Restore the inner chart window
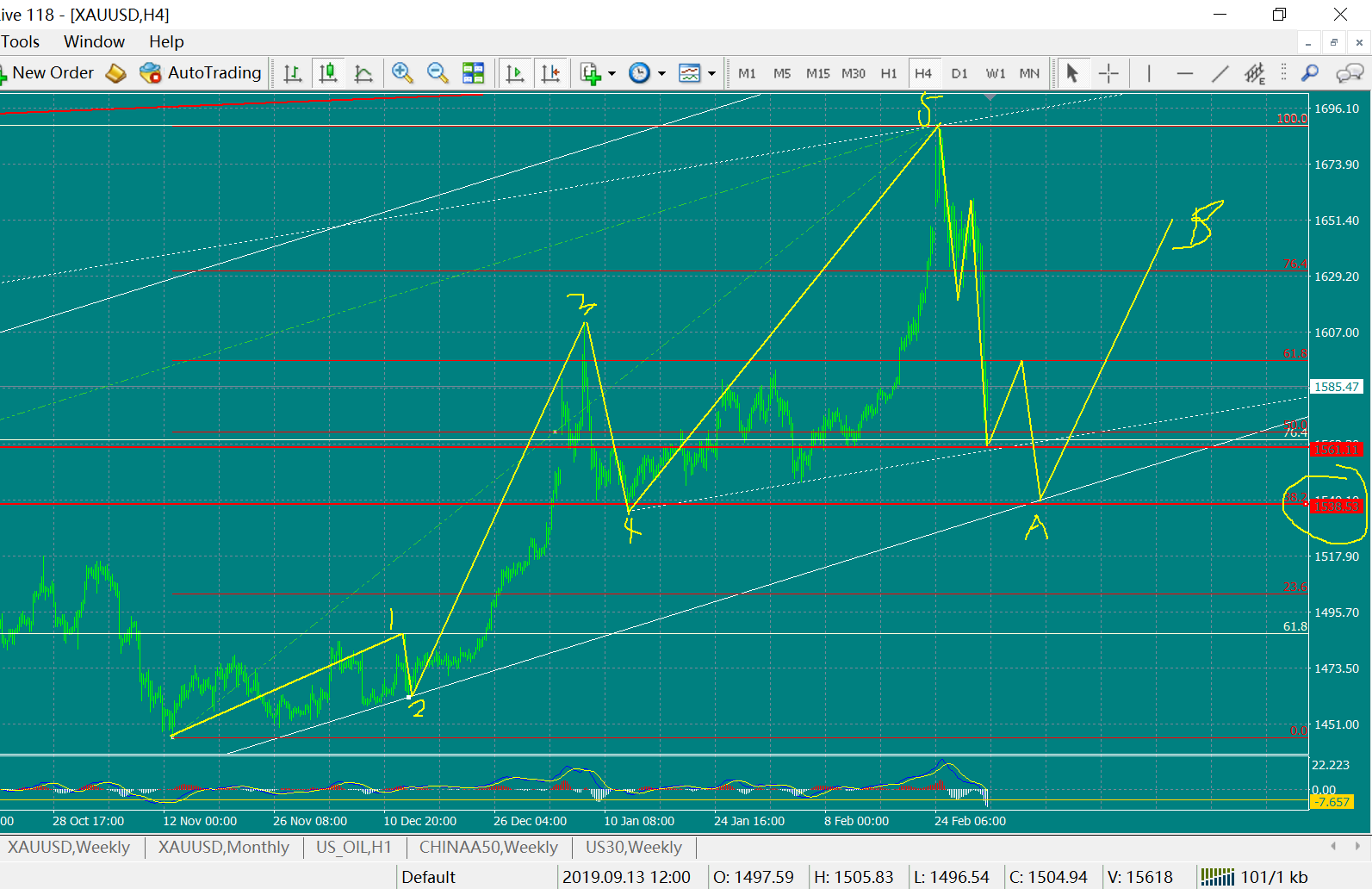The width and height of the screenshot is (1372, 889). pyautogui.click(x=1334, y=42)
